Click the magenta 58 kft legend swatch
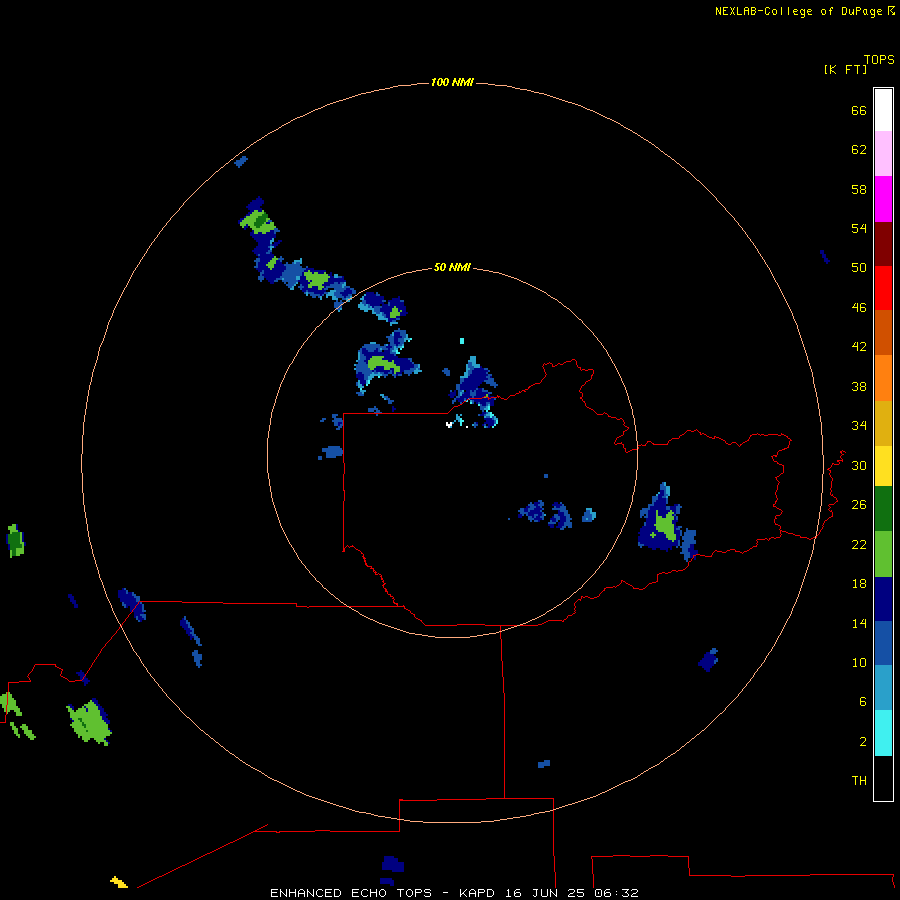Image resolution: width=900 pixels, height=900 pixels. pyautogui.click(x=883, y=199)
